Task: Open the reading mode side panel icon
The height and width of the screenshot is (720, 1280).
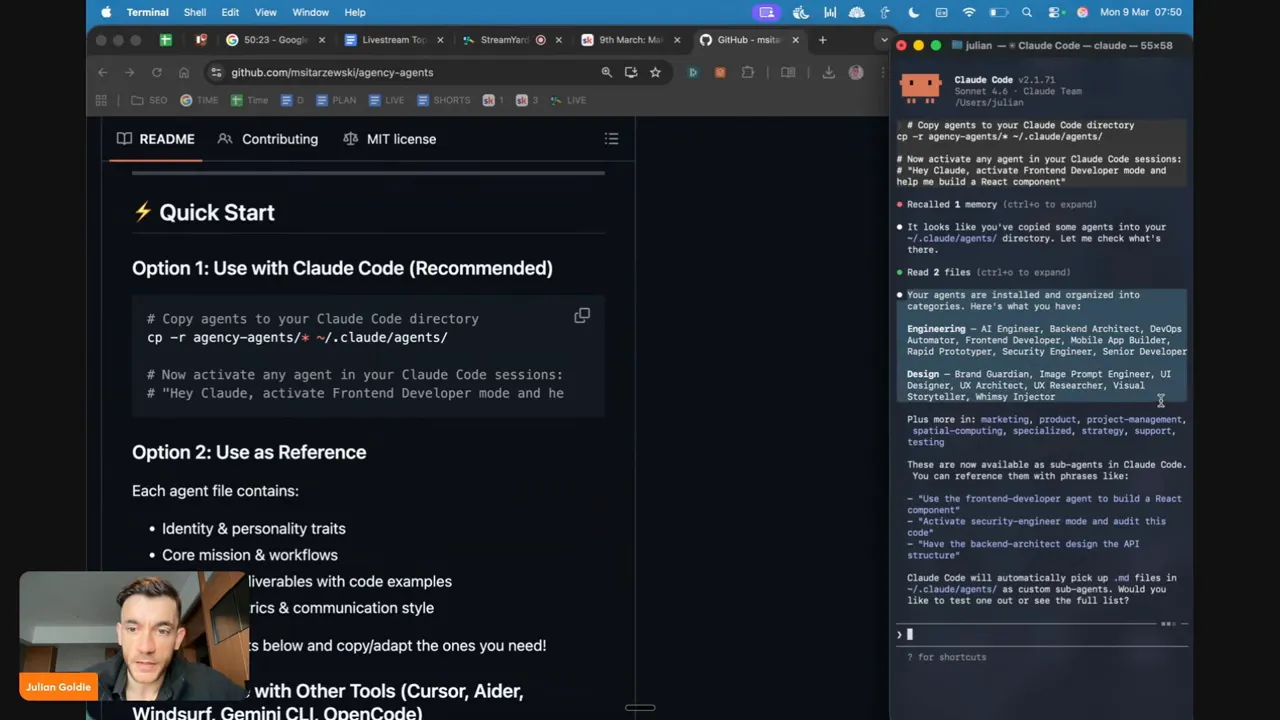Action: tap(788, 72)
